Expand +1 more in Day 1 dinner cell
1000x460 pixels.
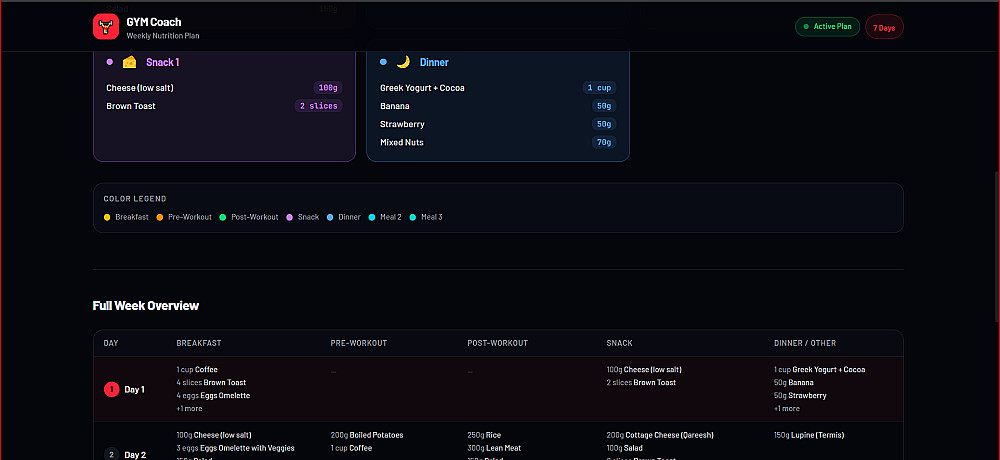click(x=787, y=408)
